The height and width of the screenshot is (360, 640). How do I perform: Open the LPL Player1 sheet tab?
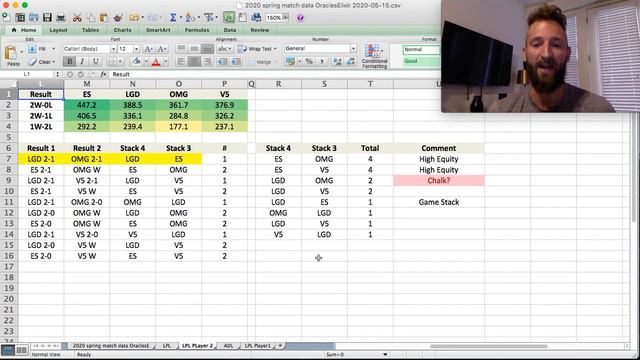click(258, 346)
